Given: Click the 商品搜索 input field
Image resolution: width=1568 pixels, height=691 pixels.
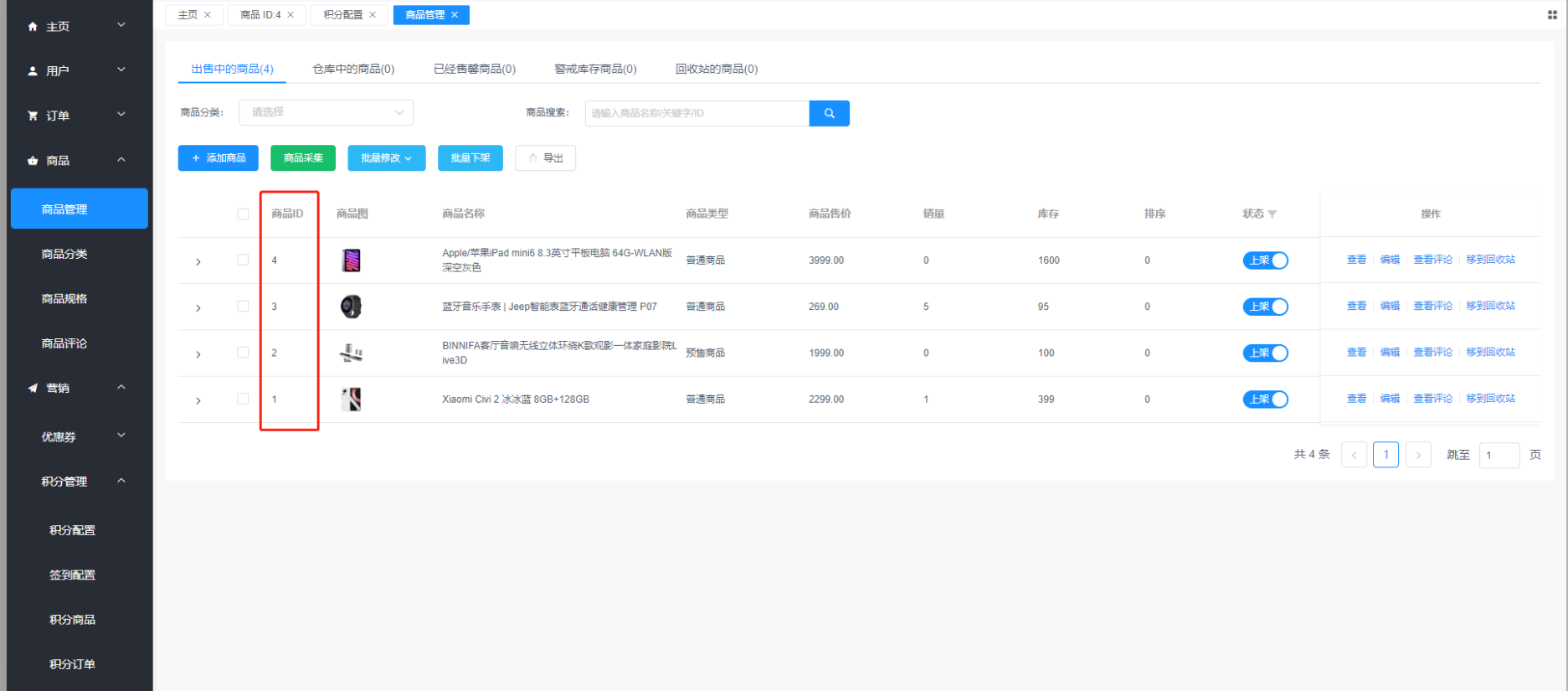Looking at the screenshot, I should click(x=697, y=113).
